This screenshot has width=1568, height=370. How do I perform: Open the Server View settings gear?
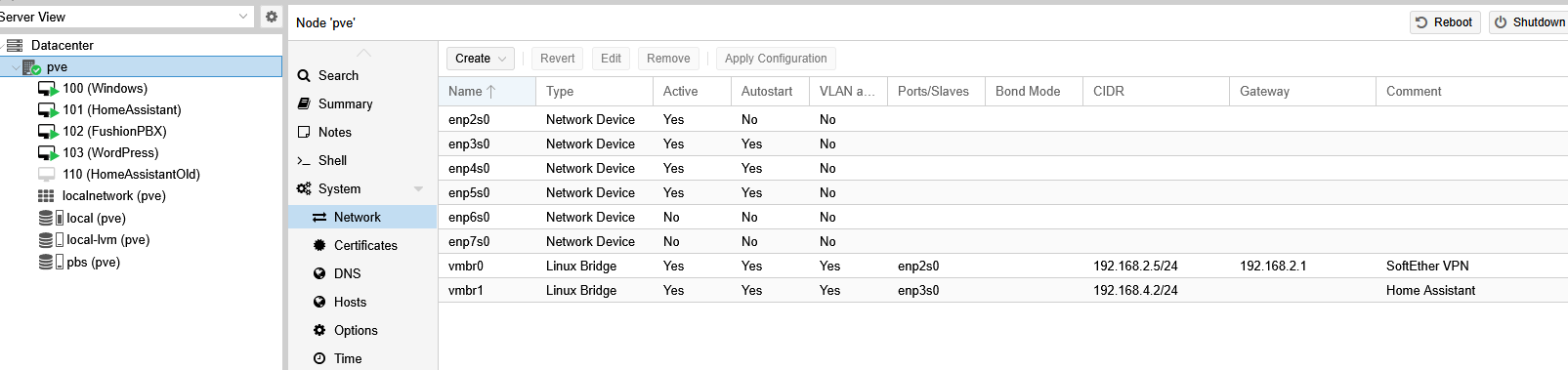click(272, 17)
